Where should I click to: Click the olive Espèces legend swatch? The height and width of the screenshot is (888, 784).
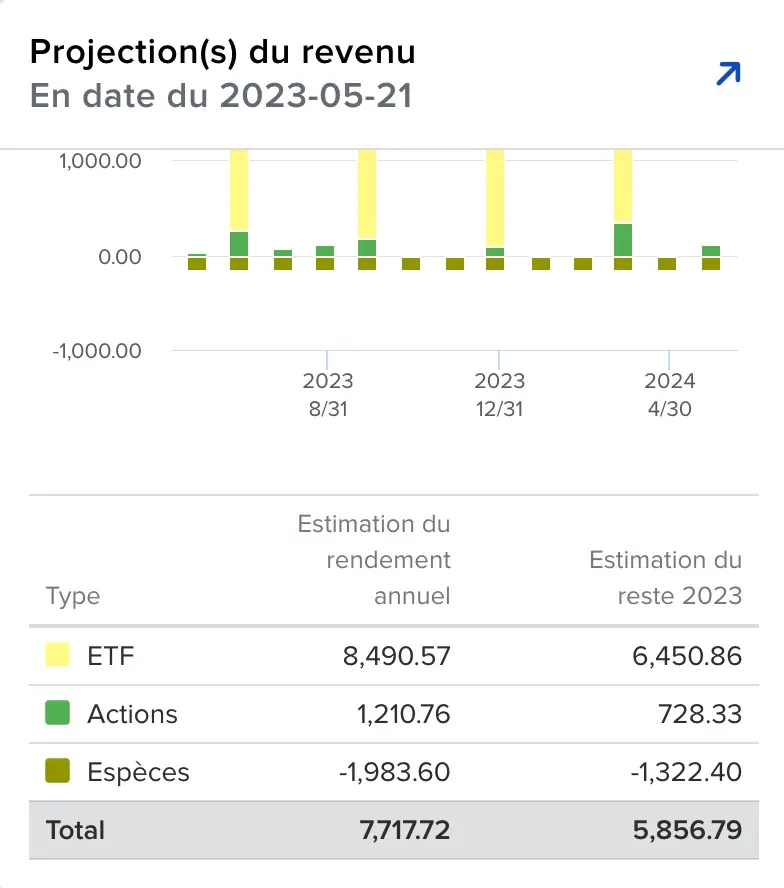point(57,771)
